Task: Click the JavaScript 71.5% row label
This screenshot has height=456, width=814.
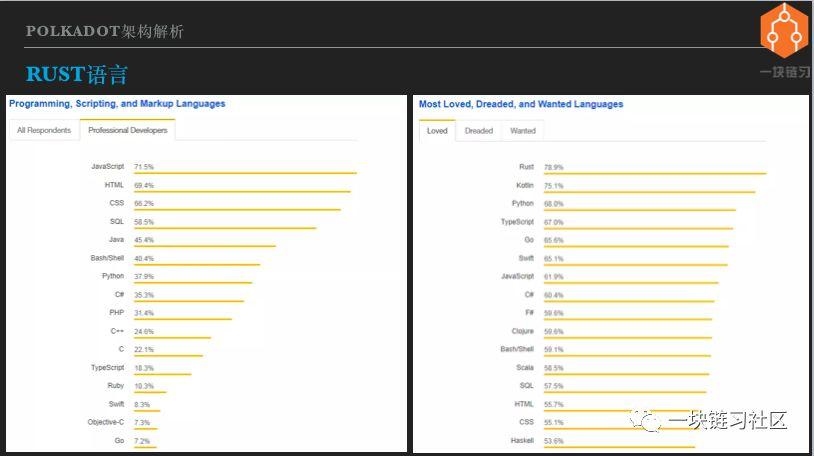Action: pyautogui.click(x=107, y=166)
